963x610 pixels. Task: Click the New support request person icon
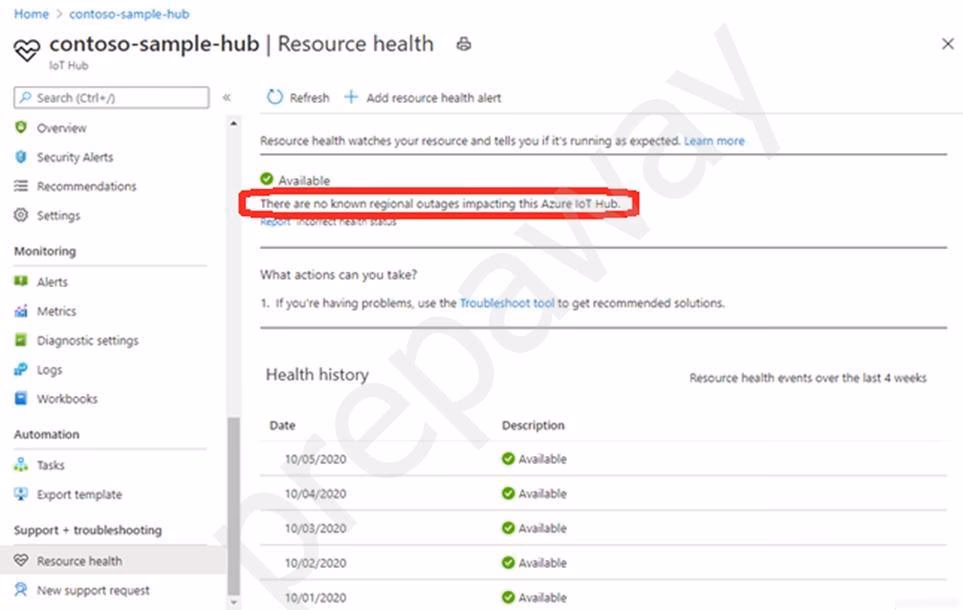21,590
